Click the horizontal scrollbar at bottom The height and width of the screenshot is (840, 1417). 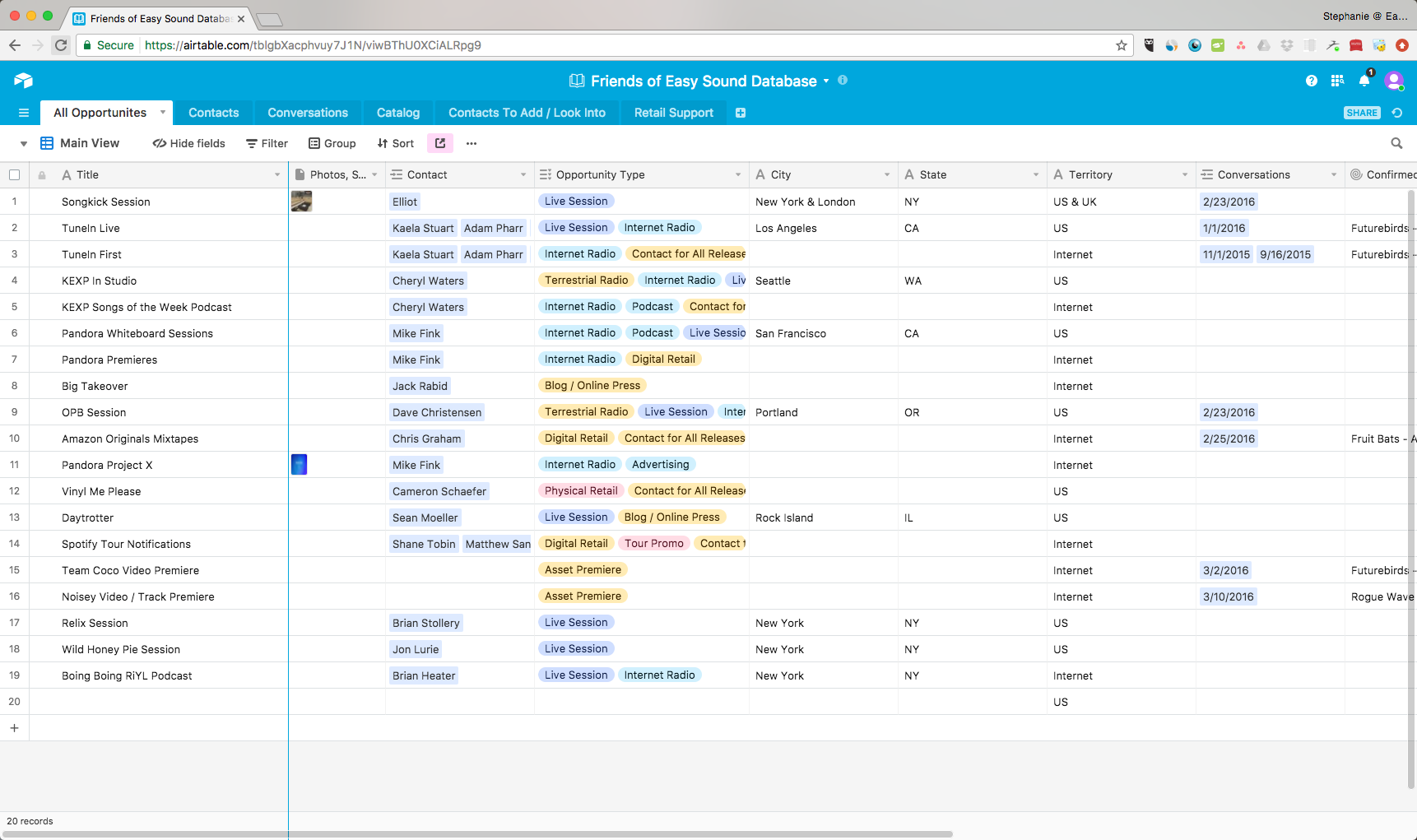coord(476,834)
